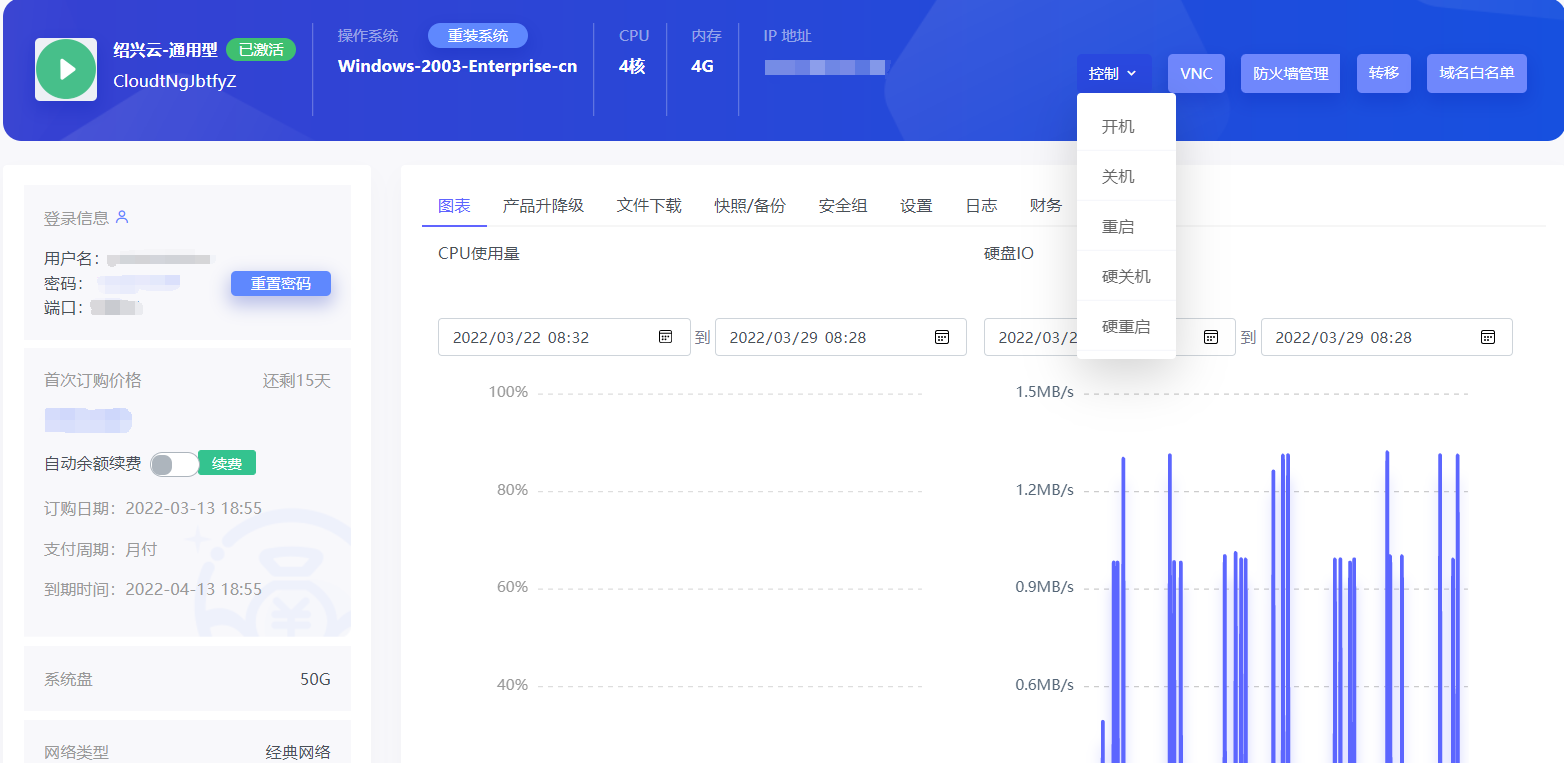Click the 经典网络 network type value
1564x763 pixels.
point(298,752)
